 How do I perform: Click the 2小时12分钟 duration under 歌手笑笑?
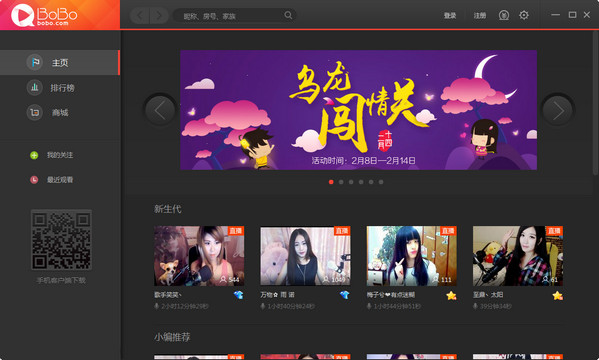pyautogui.click(x=185, y=306)
